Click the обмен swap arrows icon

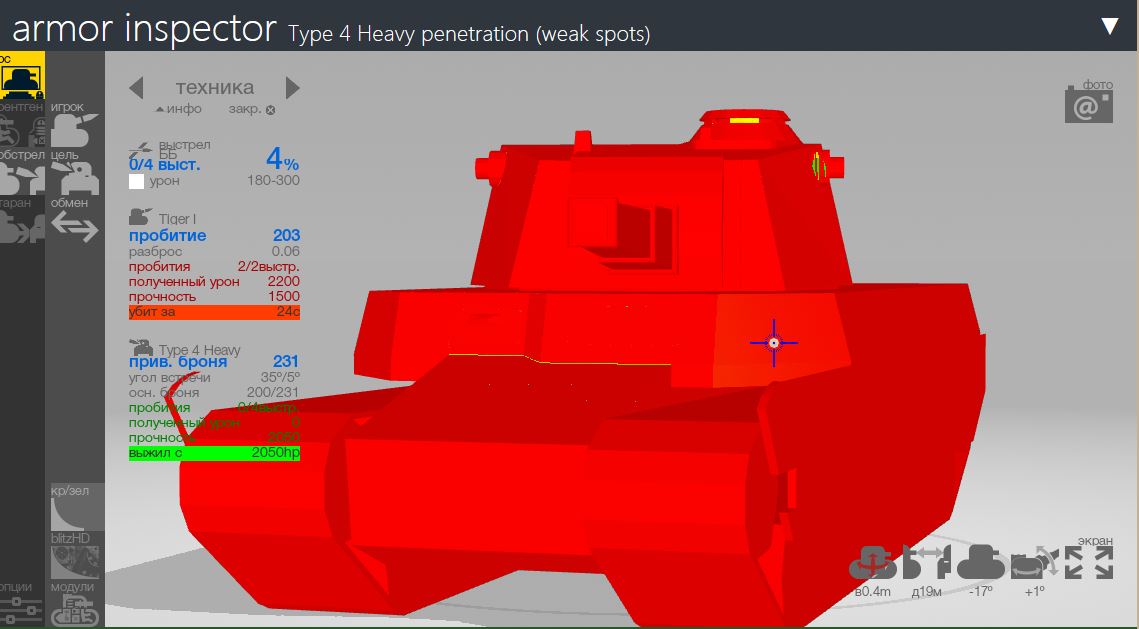74,226
